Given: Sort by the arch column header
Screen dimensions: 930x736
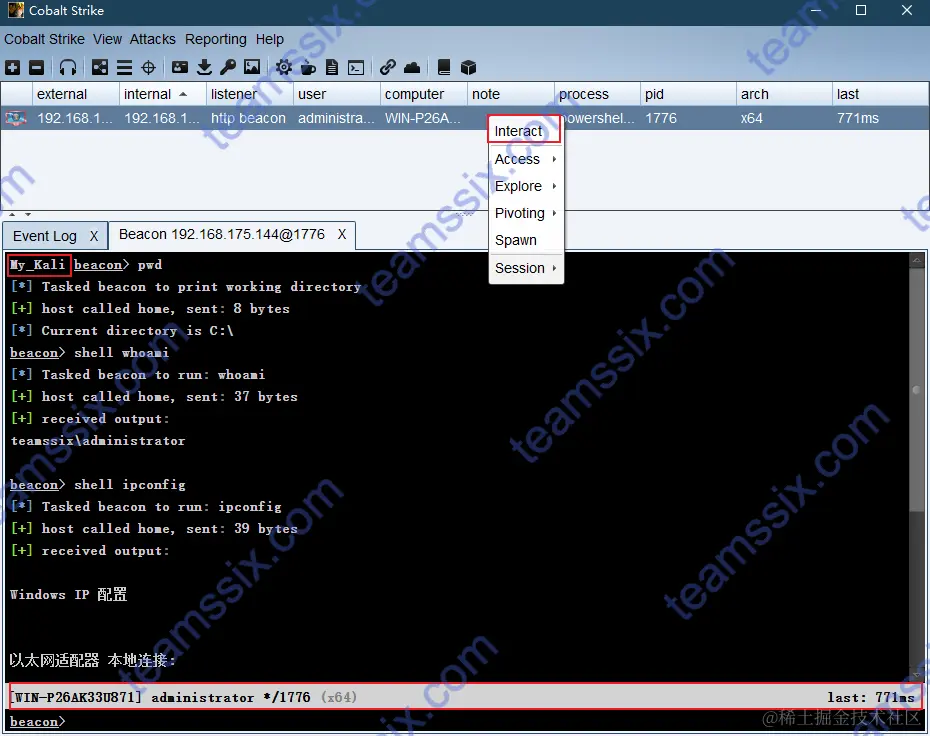Looking at the screenshot, I should (x=784, y=94).
